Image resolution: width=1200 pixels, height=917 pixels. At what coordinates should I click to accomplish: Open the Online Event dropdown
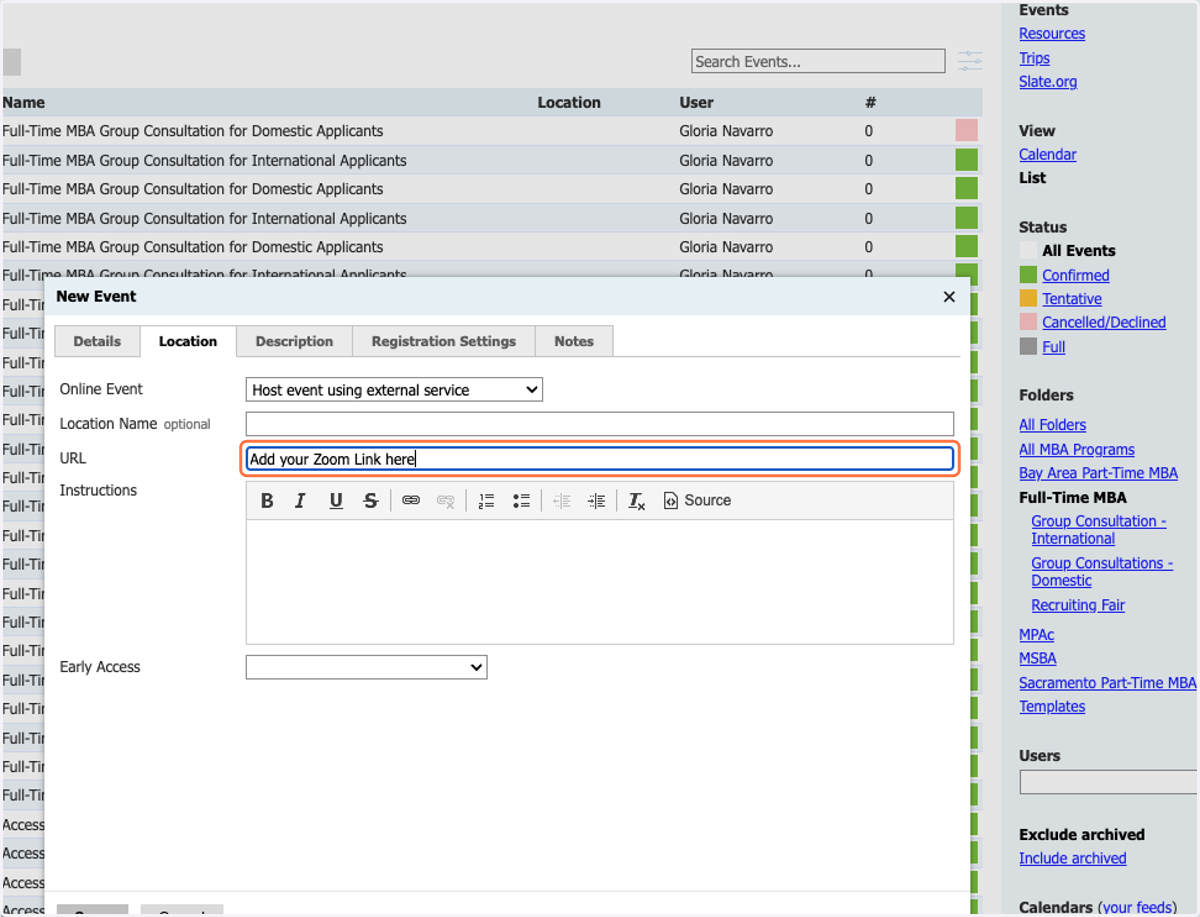point(394,390)
